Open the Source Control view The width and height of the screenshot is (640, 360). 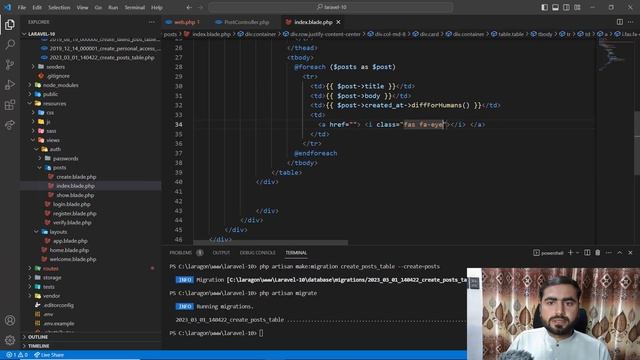[x=10, y=64]
